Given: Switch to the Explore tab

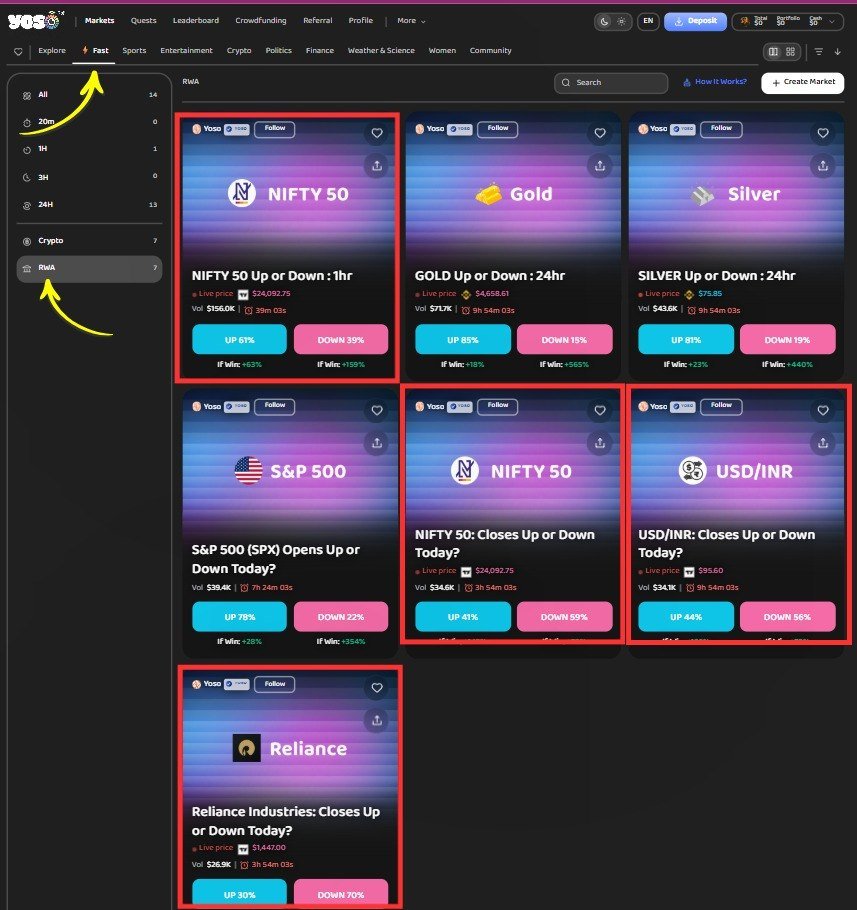Looking at the screenshot, I should pyautogui.click(x=52, y=51).
